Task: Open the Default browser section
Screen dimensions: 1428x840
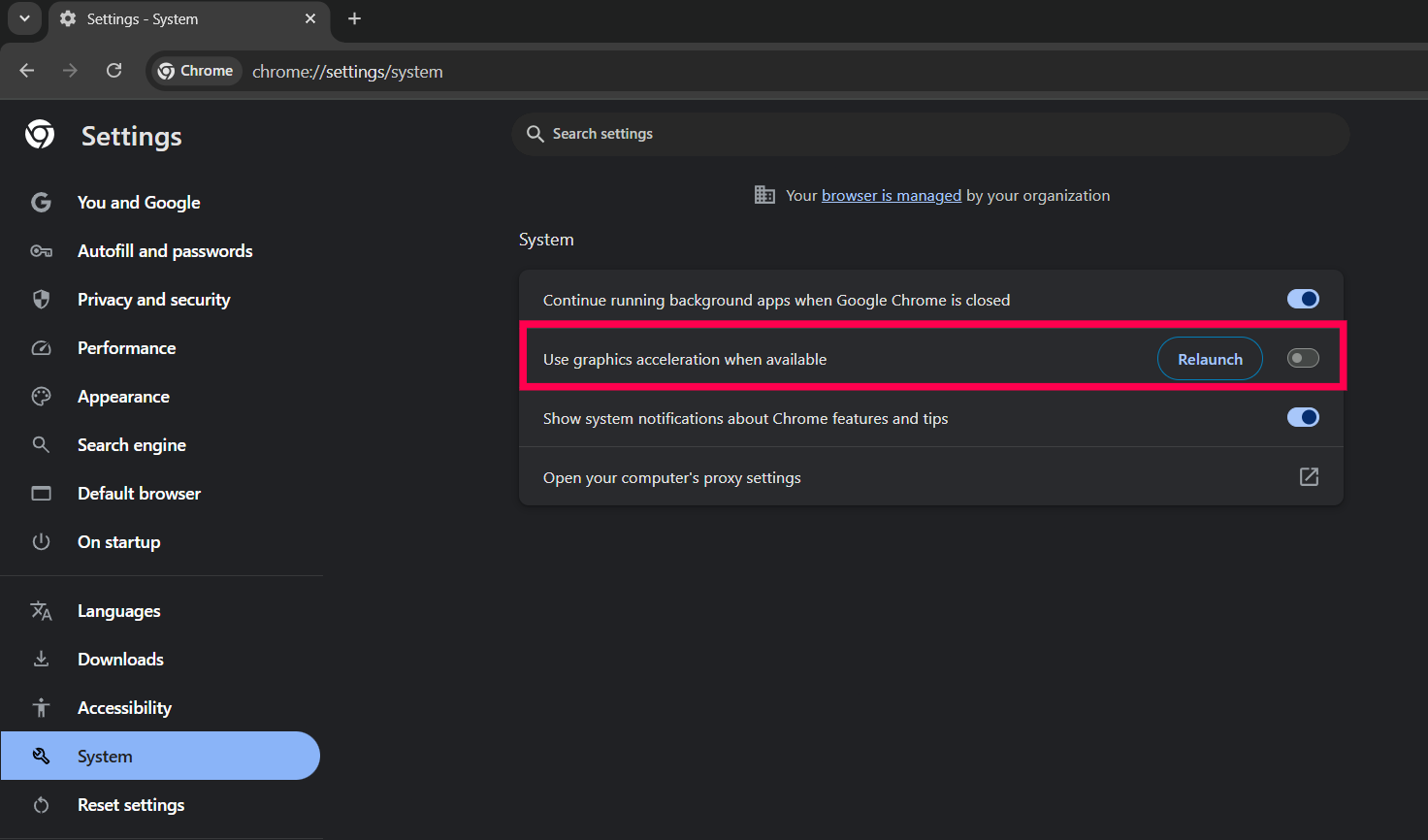Action: click(139, 494)
